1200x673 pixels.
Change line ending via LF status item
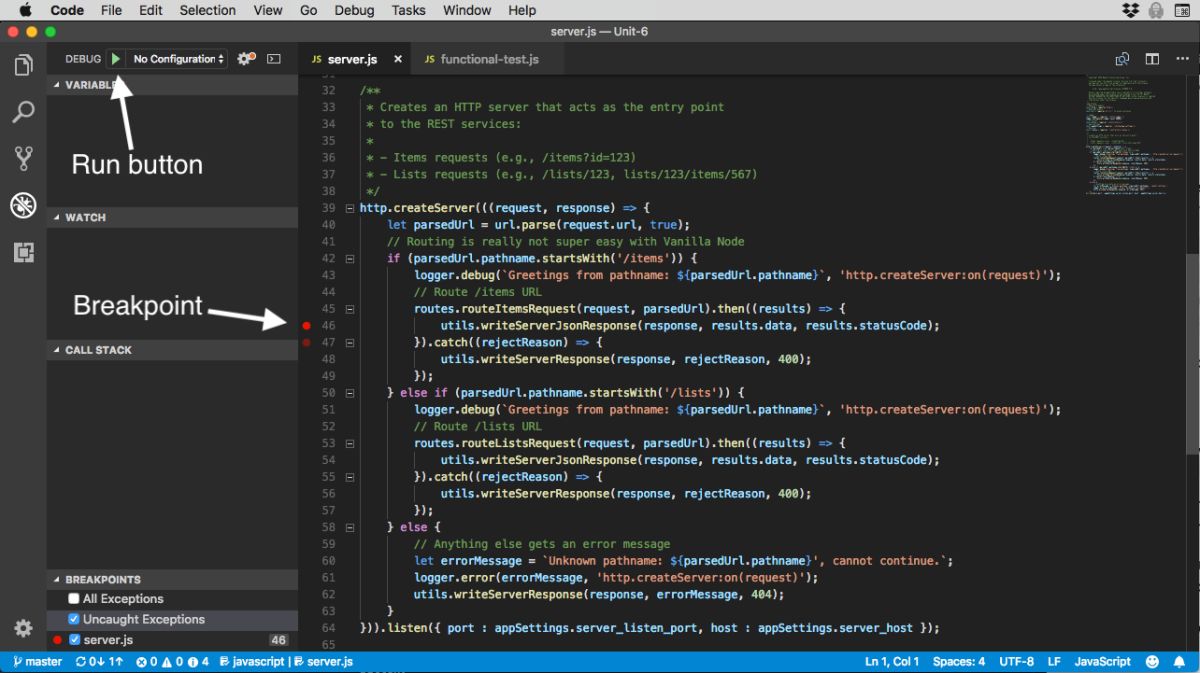(1054, 662)
